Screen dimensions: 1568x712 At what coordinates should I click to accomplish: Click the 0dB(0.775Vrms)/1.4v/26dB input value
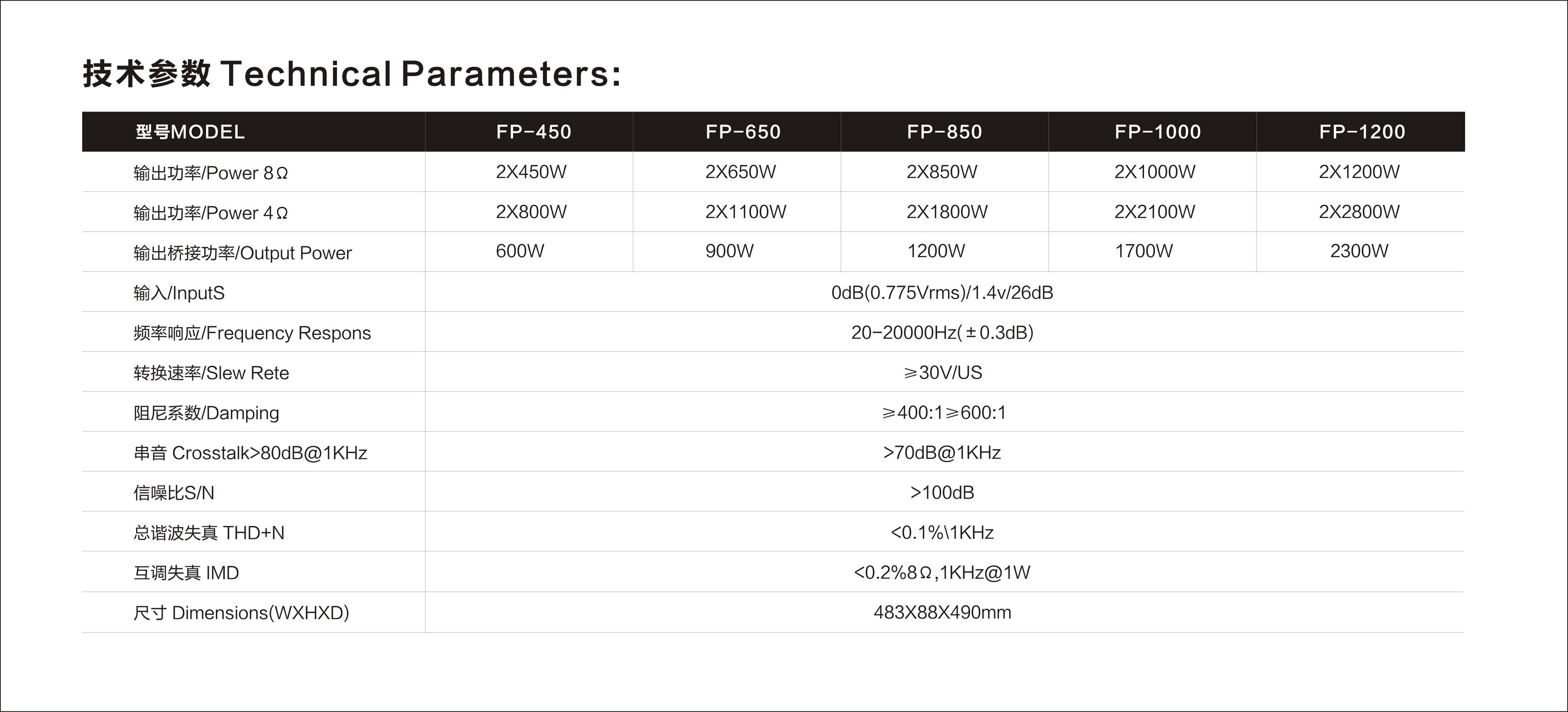[x=942, y=293]
